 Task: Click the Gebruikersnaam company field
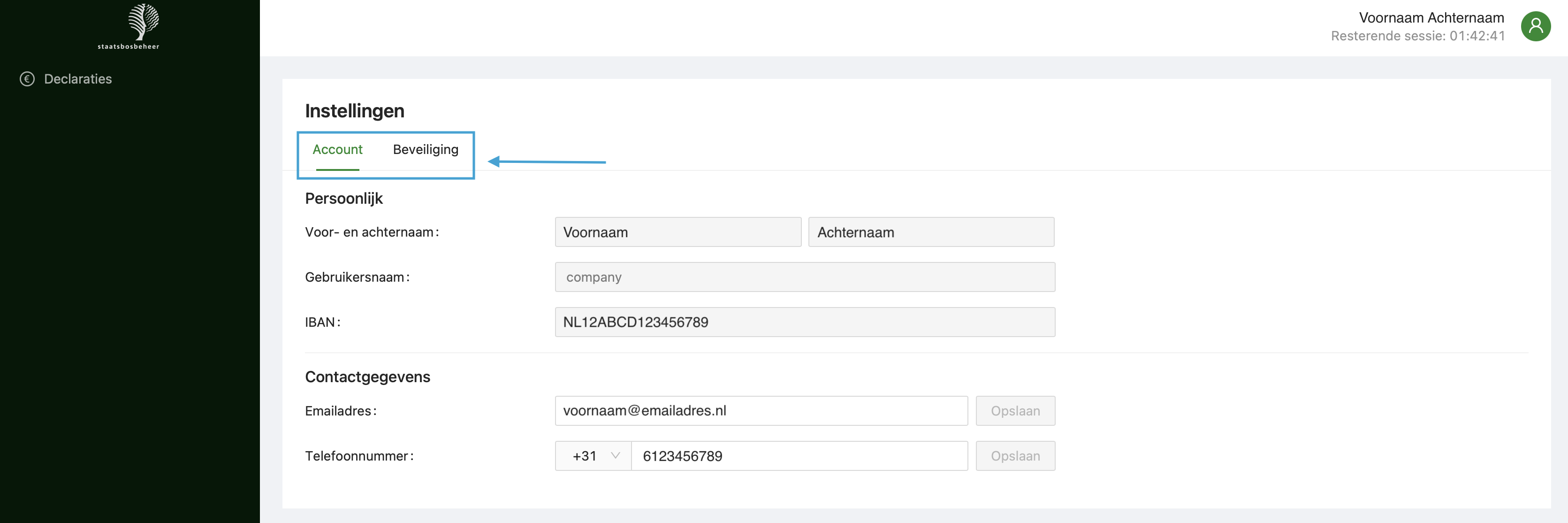point(805,277)
